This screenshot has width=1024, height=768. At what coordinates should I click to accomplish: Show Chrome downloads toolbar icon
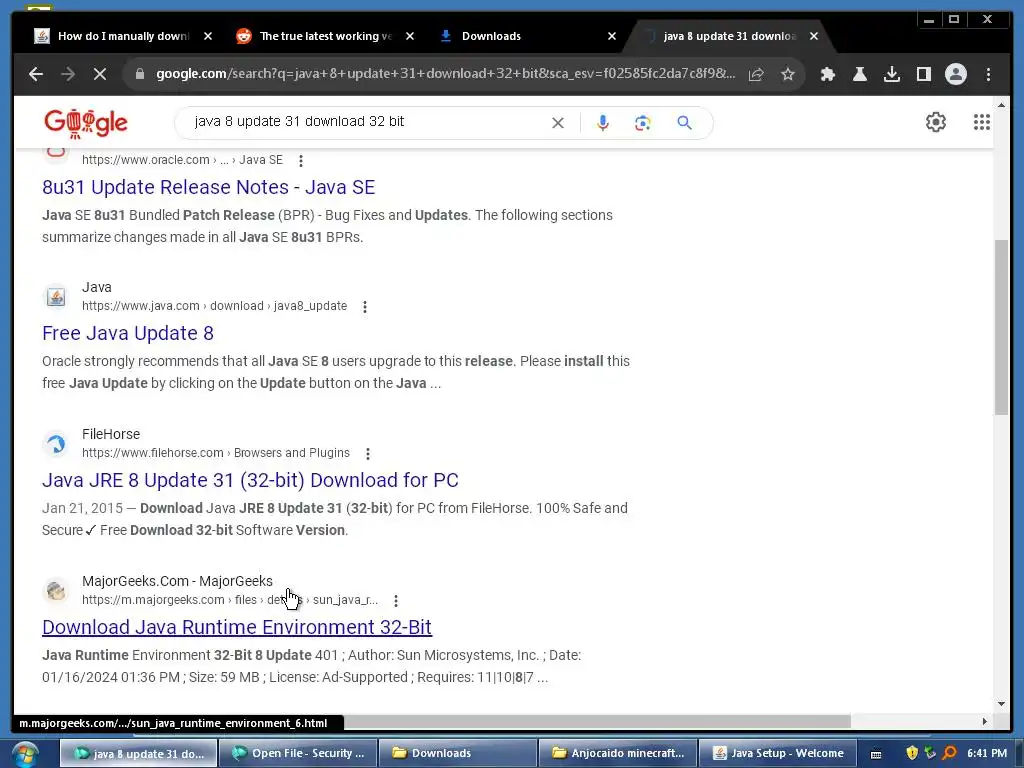coord(892,74)
